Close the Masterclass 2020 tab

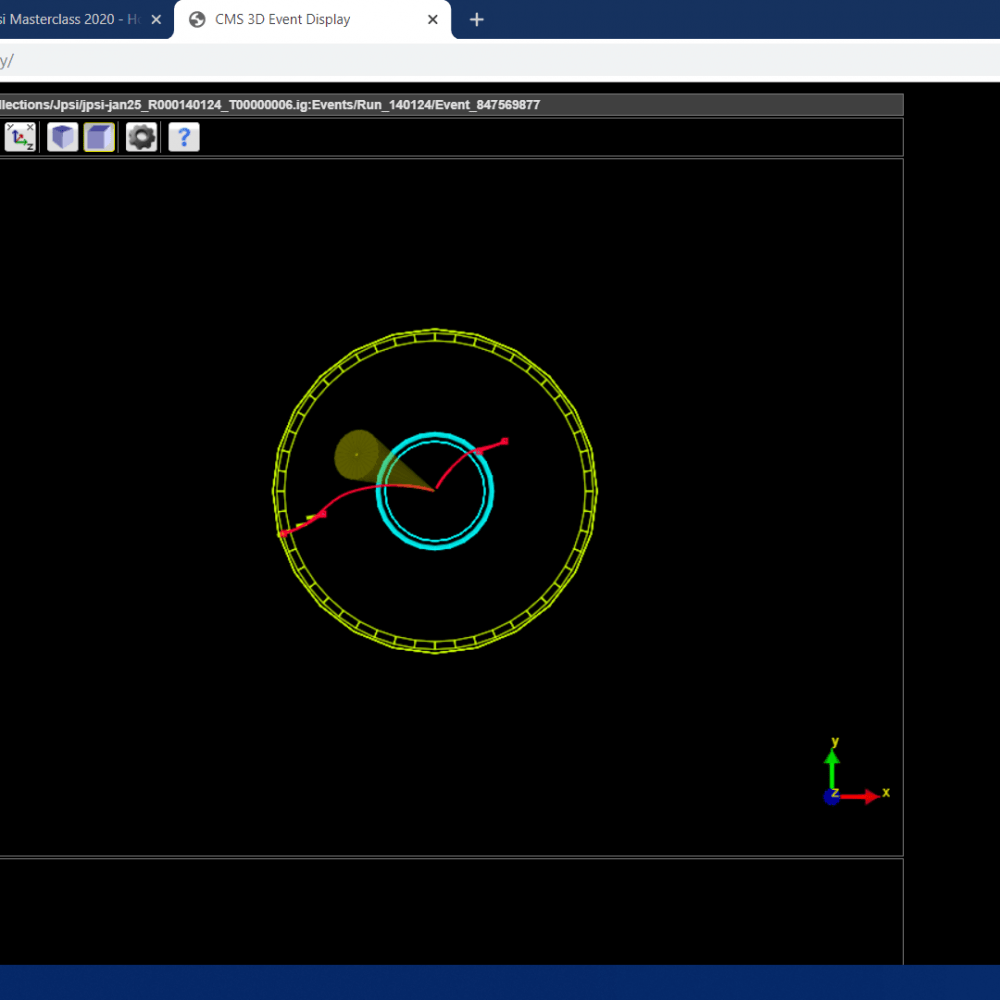click(156, 20)
